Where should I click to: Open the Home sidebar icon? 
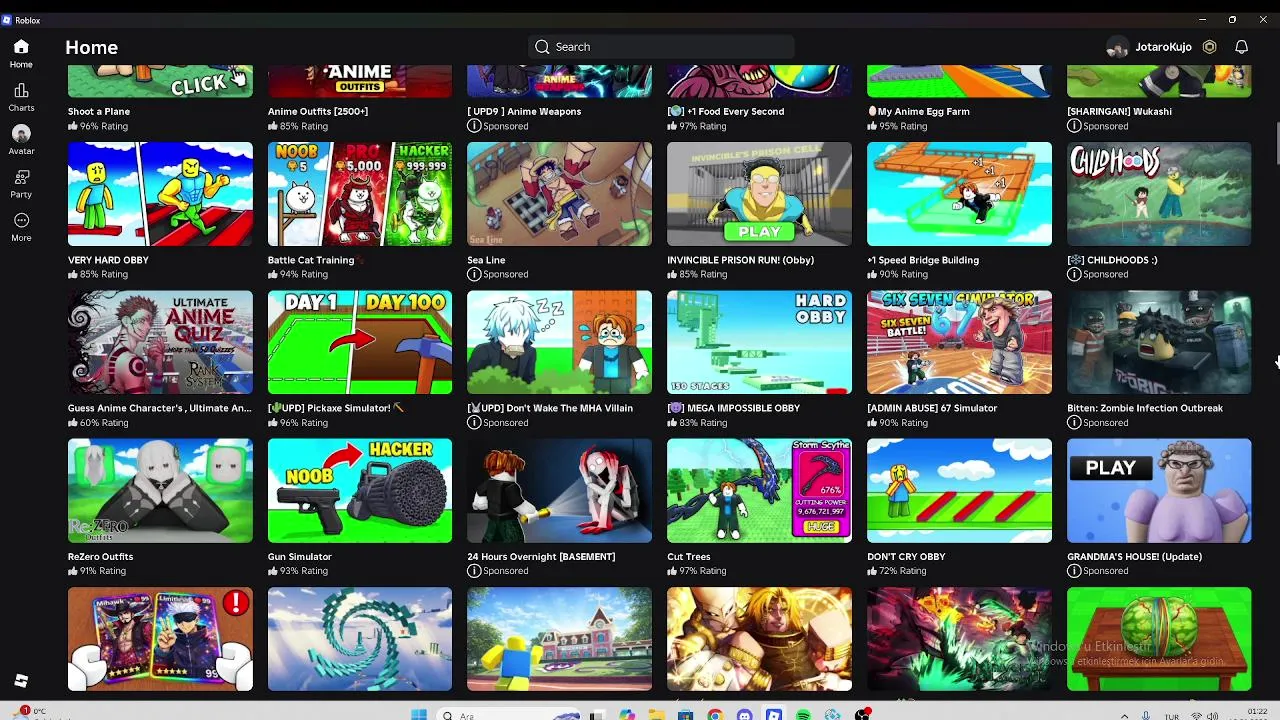point(21,47)
